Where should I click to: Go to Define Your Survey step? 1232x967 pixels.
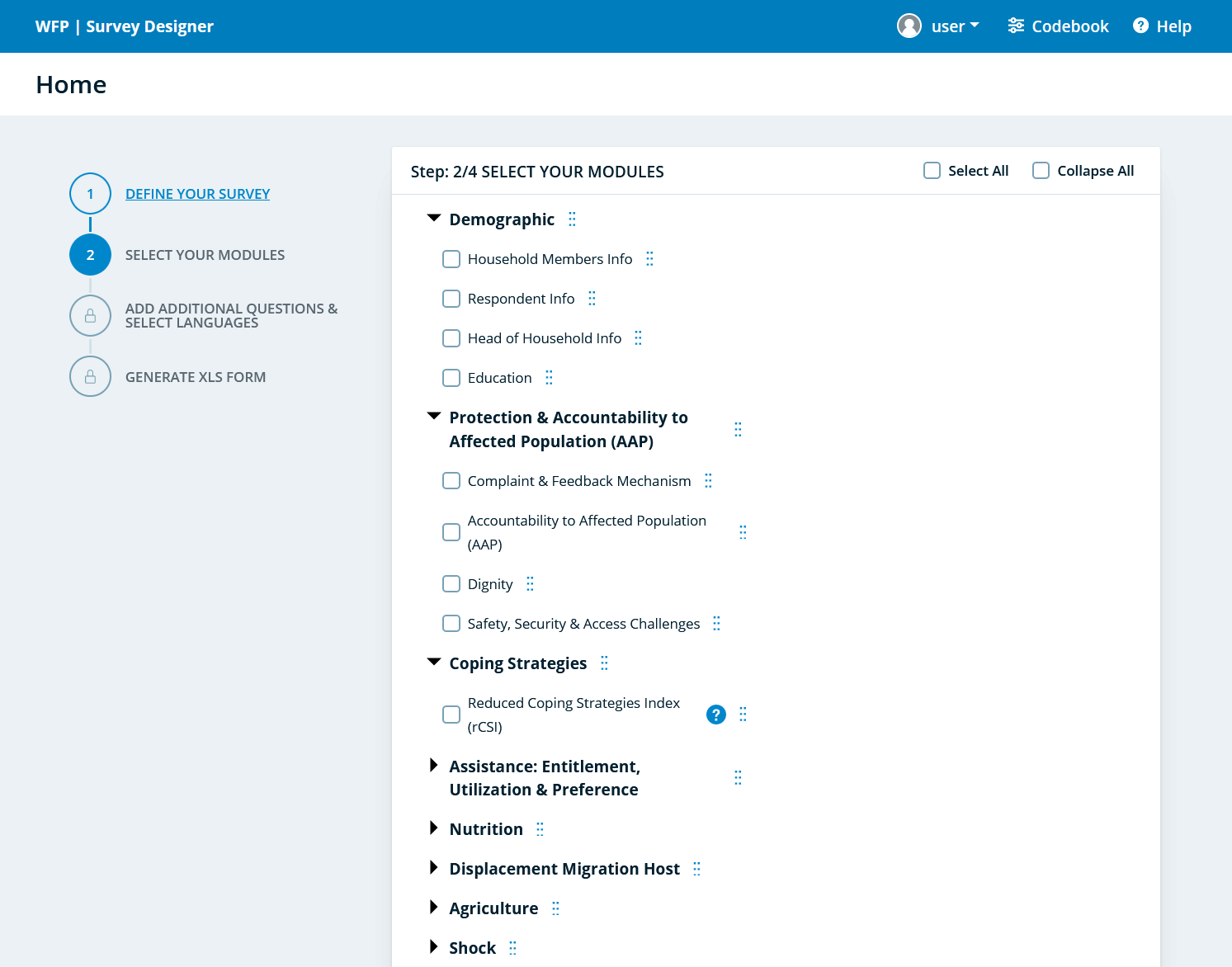pos(197,194)
